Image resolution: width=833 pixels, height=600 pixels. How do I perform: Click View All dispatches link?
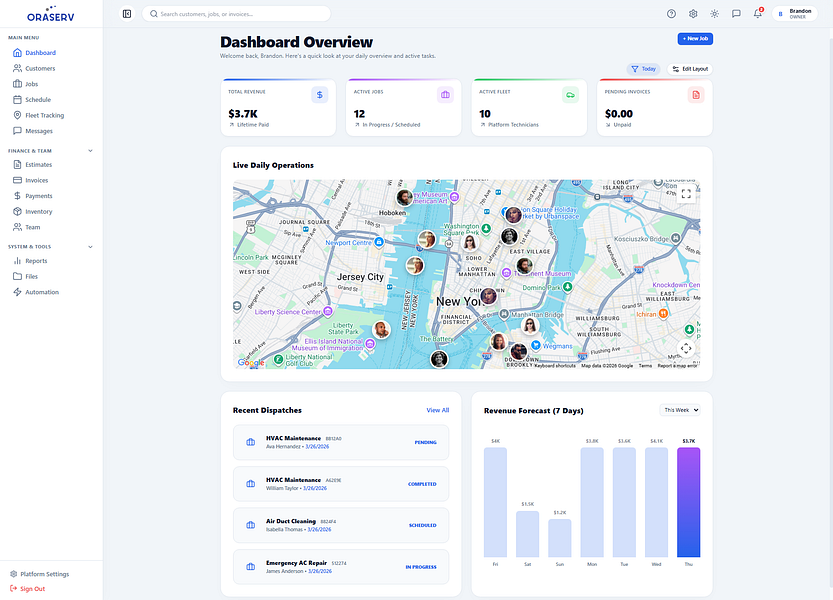[438, 410]
